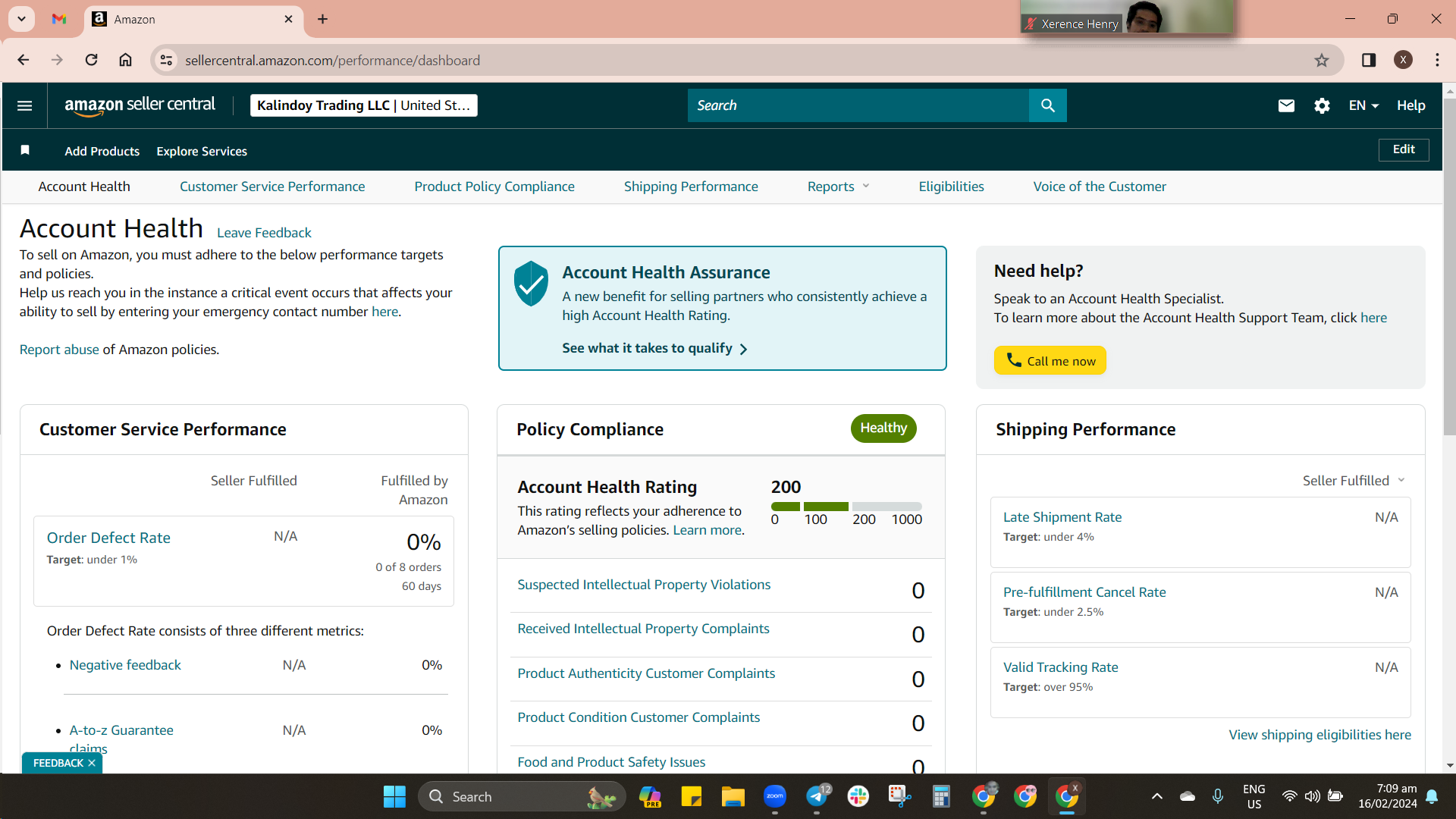The image size is (1456, 819).
Task: Open the EN language dropdown
Action: 1363,105
